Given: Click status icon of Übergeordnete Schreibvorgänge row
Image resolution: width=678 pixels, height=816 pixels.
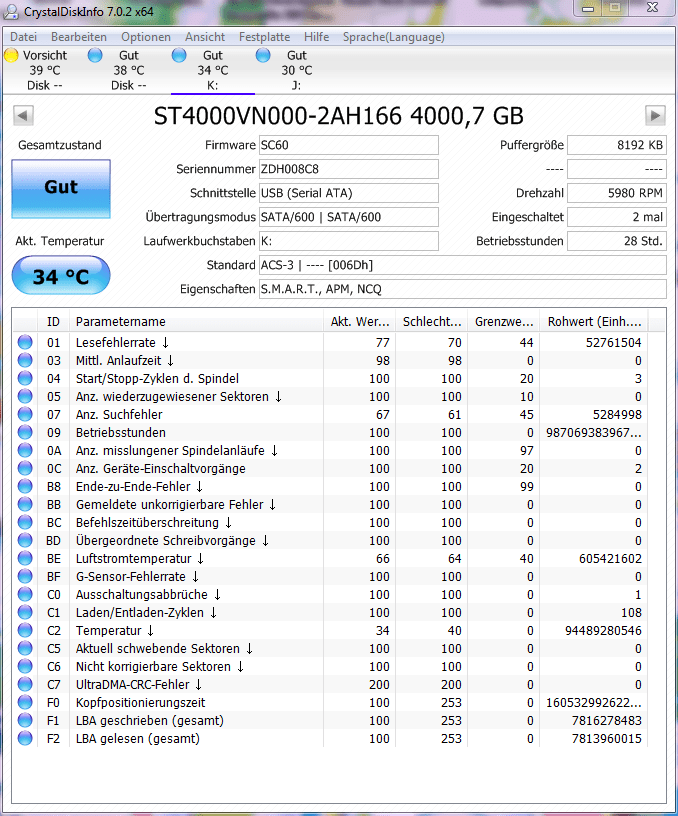Looking at the screenshot, I should (x=25, y=541).
